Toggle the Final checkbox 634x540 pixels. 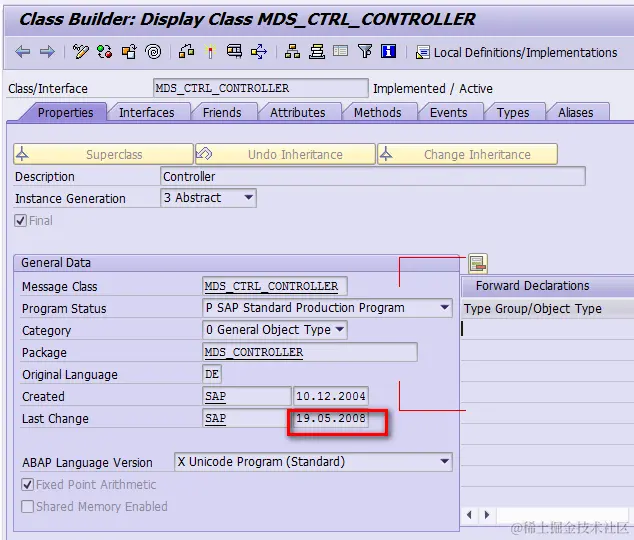[x=21, y=221]
